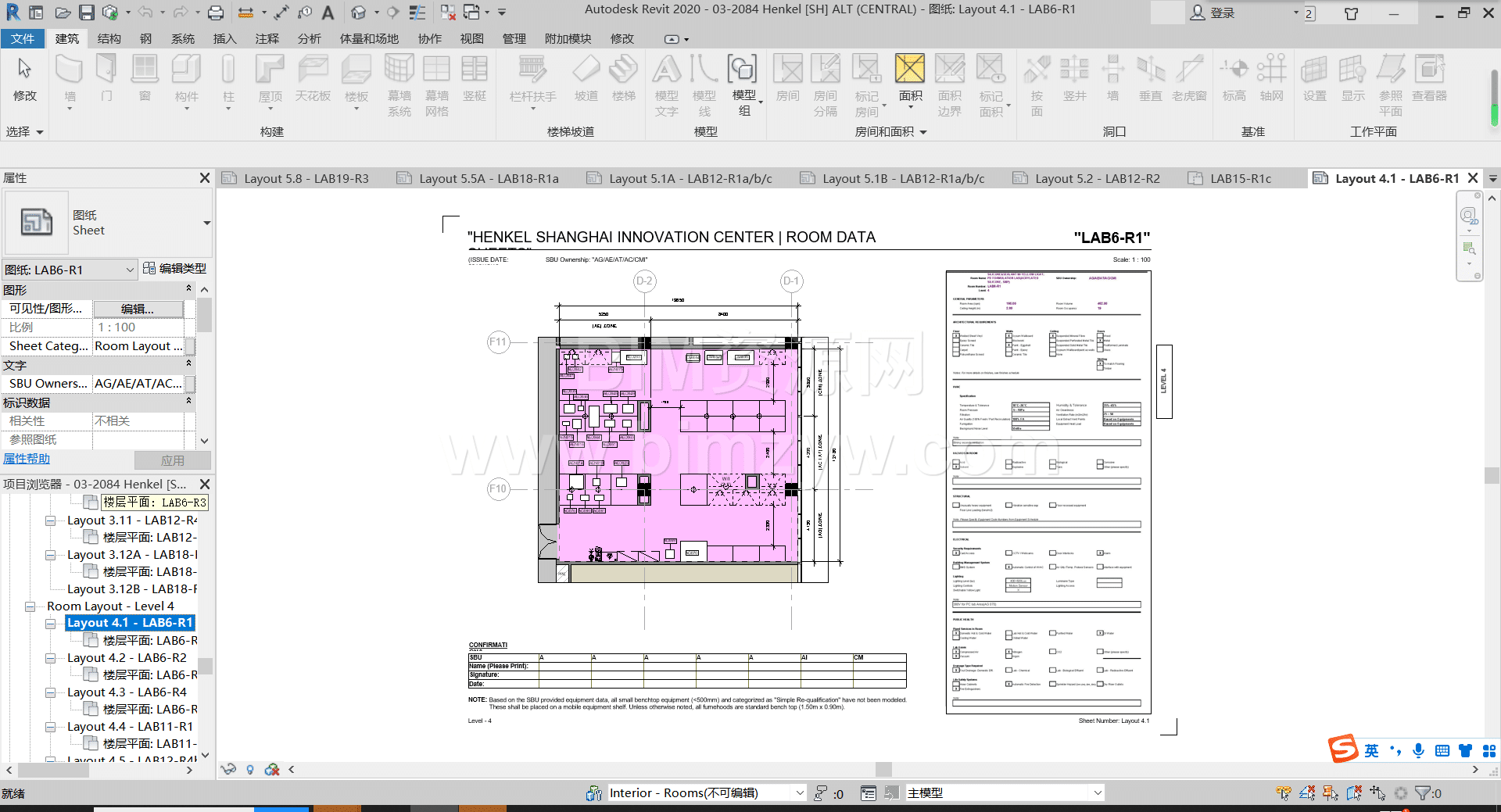Screen dimensions: 1501x812
Task: Choose the Model Text tool
Action: tap(667, 86)
